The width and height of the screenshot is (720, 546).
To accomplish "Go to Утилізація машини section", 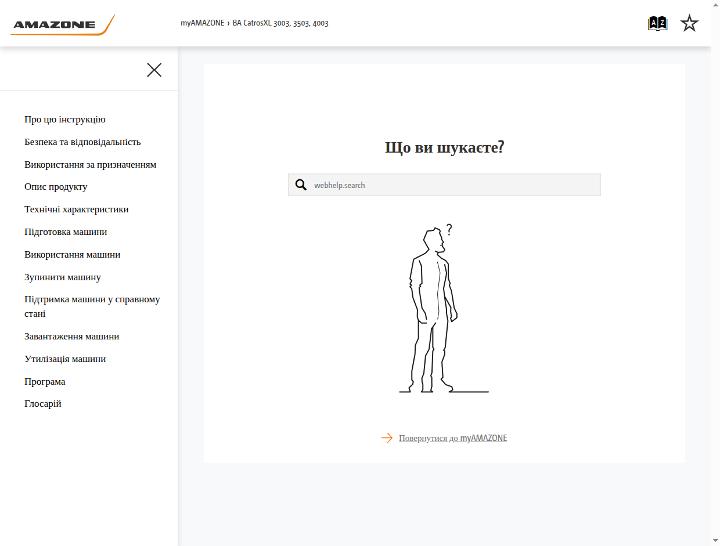I will tap(65, 359).
